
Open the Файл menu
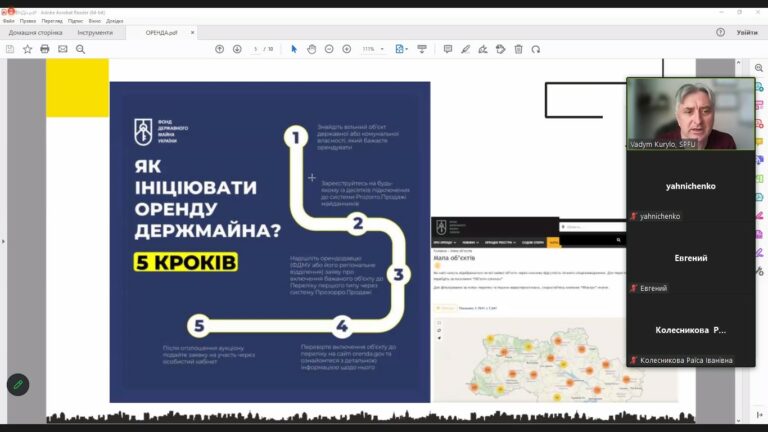(x=8, y=20)
